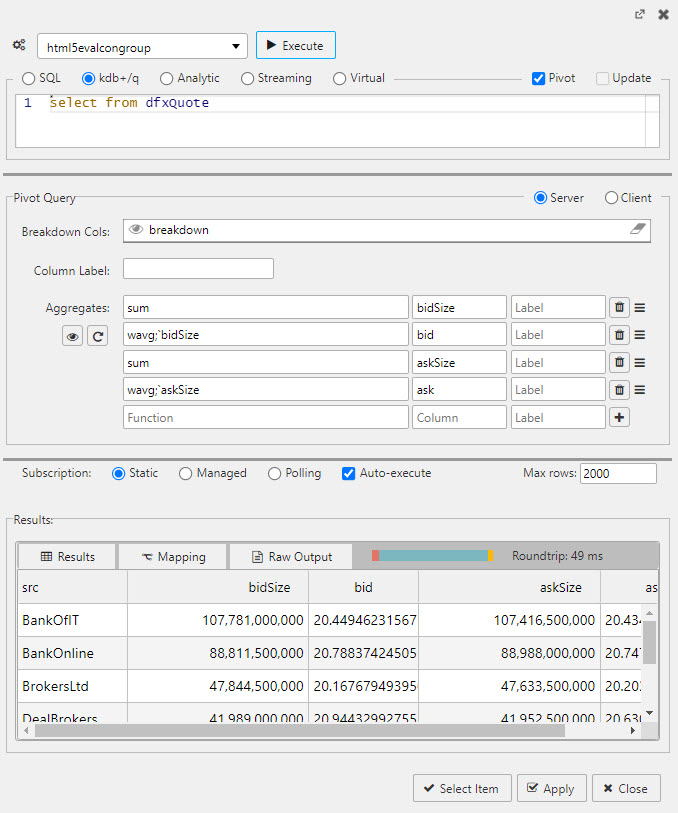The width and height of the screenshot is (678, 813).
Task: Delete the sum bidSize aggregate row
Action: [619, 307]
